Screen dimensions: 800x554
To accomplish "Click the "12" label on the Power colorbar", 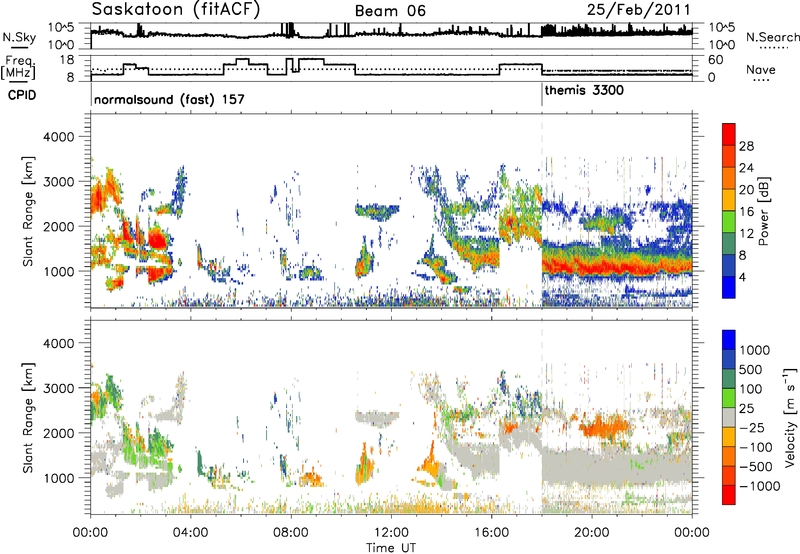I will coord(746,233).
